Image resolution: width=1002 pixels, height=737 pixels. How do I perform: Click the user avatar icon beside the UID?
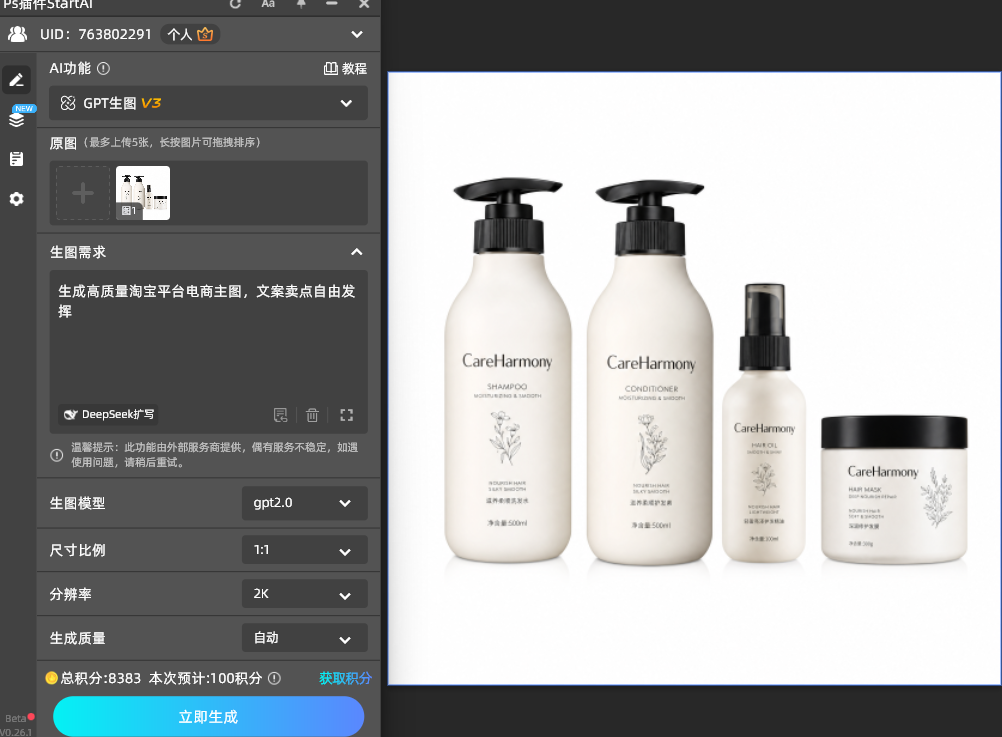tap(18, 34)
